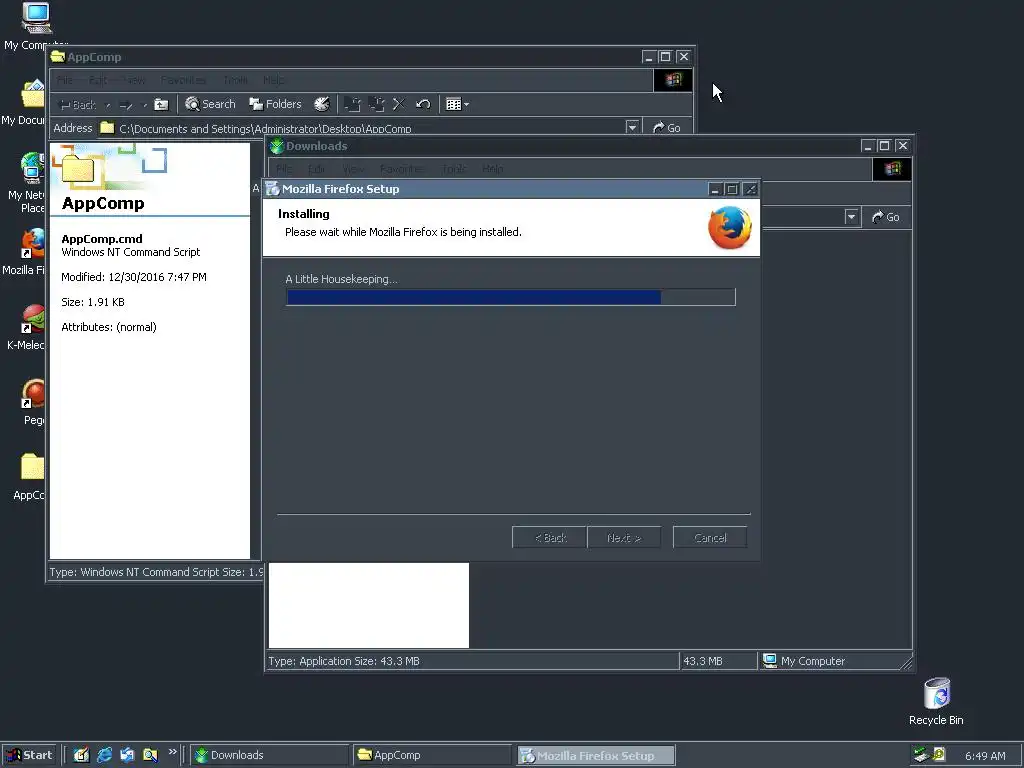1024x768 pixels.
Task: Open My Documents desktop icon
Action: [x=26, y=103]
